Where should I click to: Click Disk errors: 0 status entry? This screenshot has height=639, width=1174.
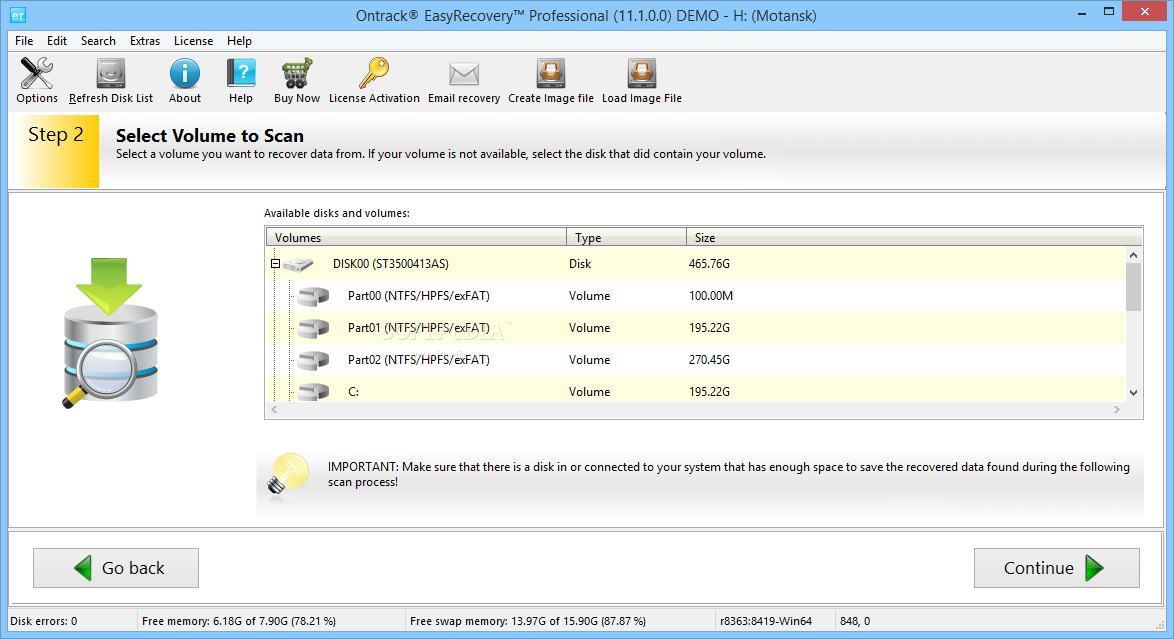coord(43,621)
